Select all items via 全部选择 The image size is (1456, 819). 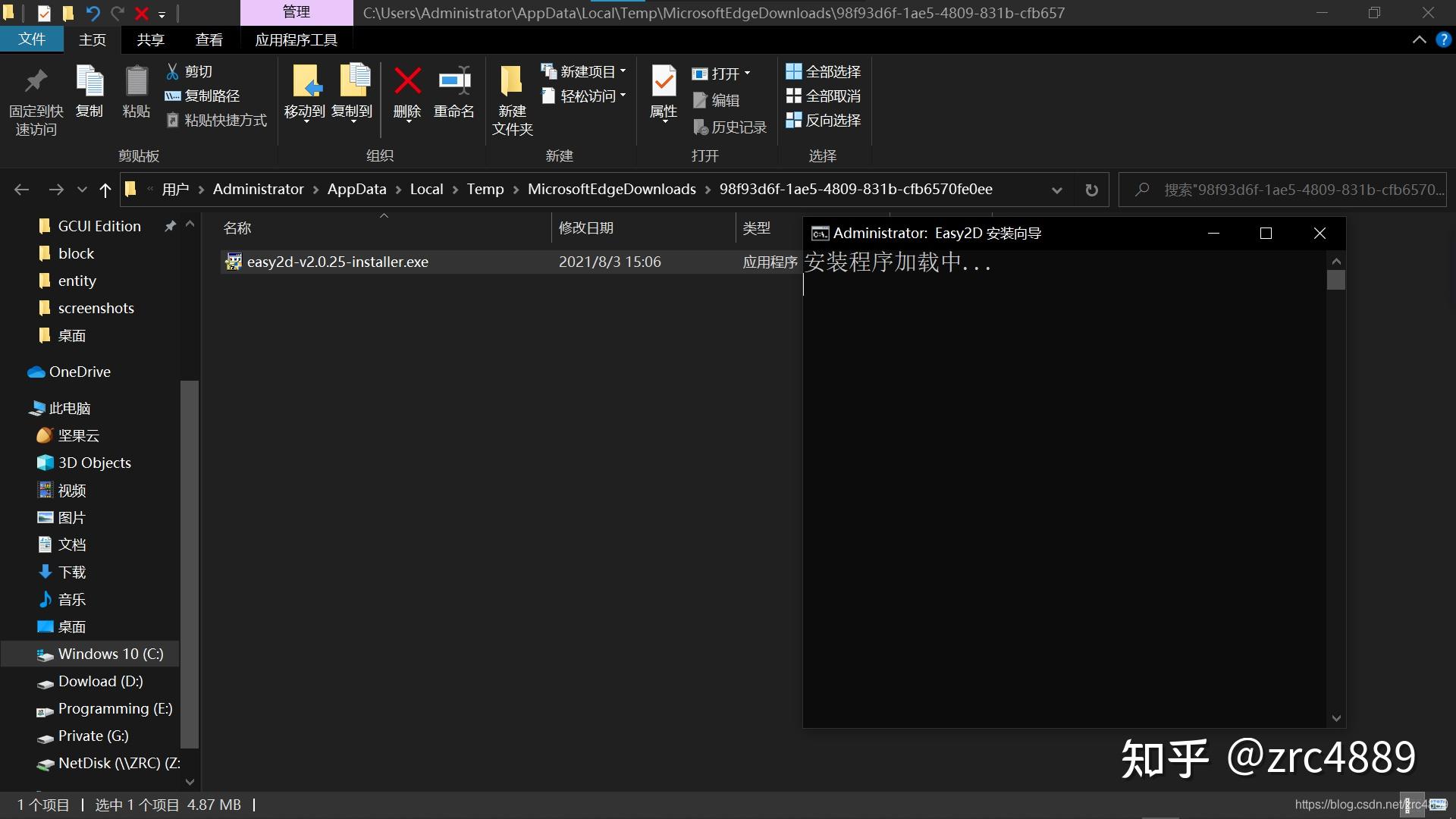(x=824, y=71)
